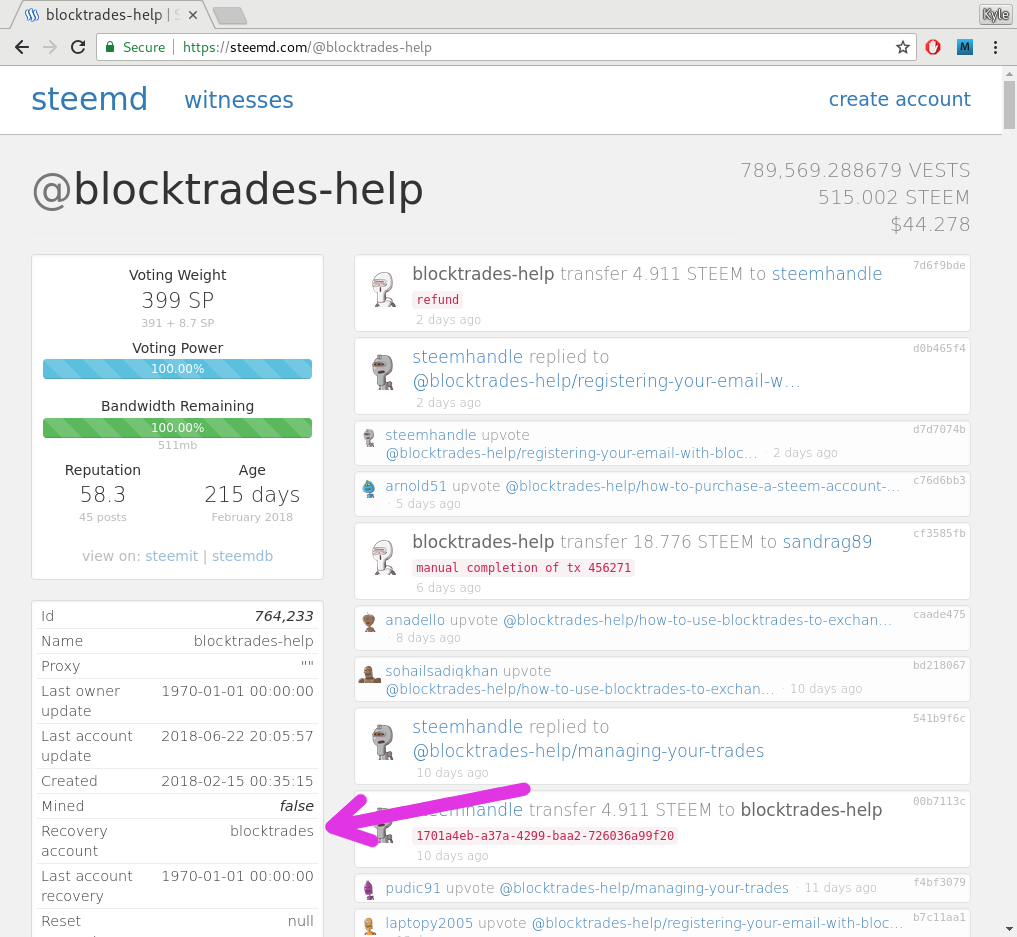Click the browser forward arrow
Image resolution: width=1017 pixels, height=937 pixels.
click(50, 47)
